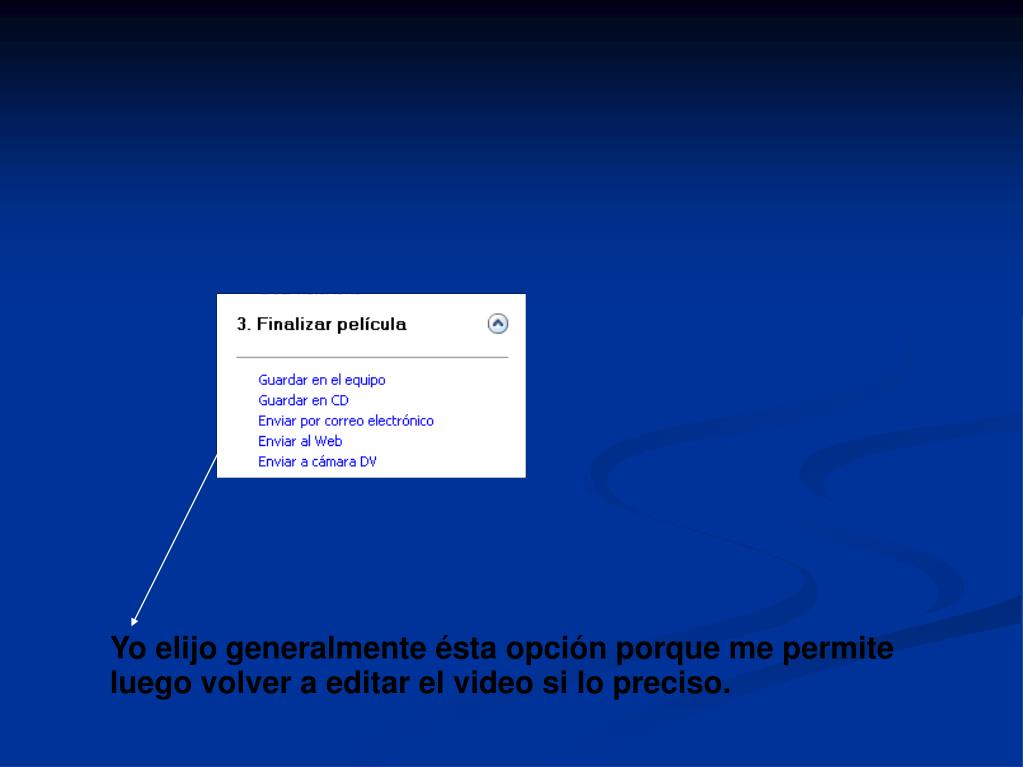Choose the Enviar al Web link

point(300,441)
